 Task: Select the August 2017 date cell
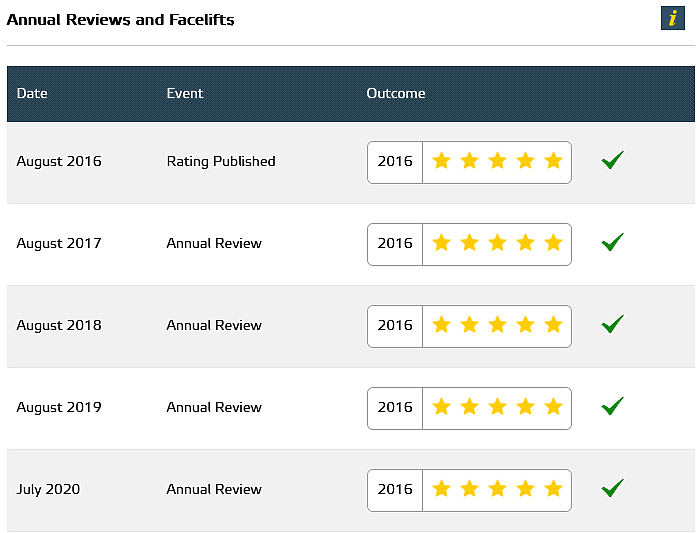[59, 244]
